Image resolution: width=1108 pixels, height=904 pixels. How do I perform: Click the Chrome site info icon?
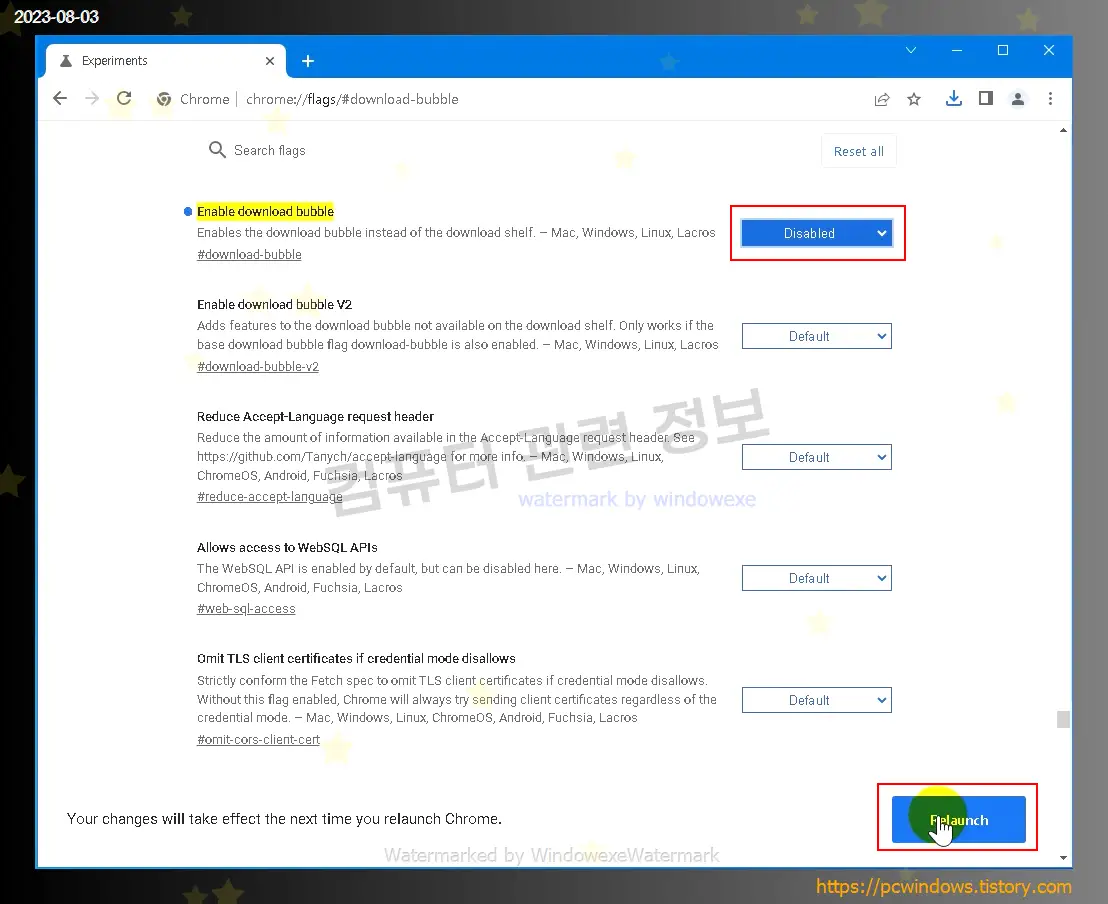pyautogui.click(x=164, y=99)
